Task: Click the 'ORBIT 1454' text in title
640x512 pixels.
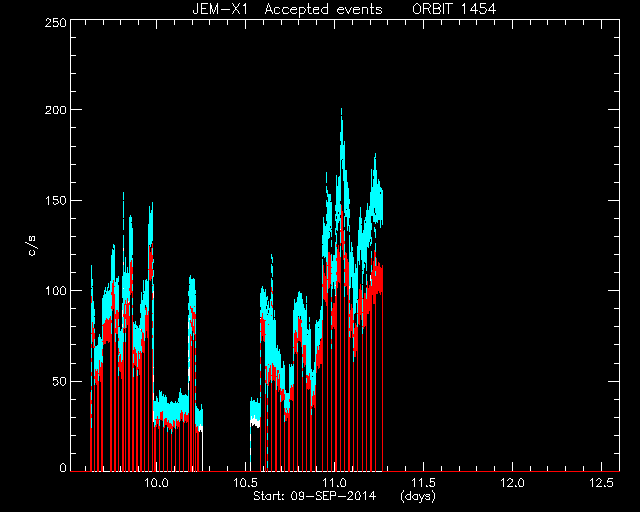Action: (x=454, y=9)
